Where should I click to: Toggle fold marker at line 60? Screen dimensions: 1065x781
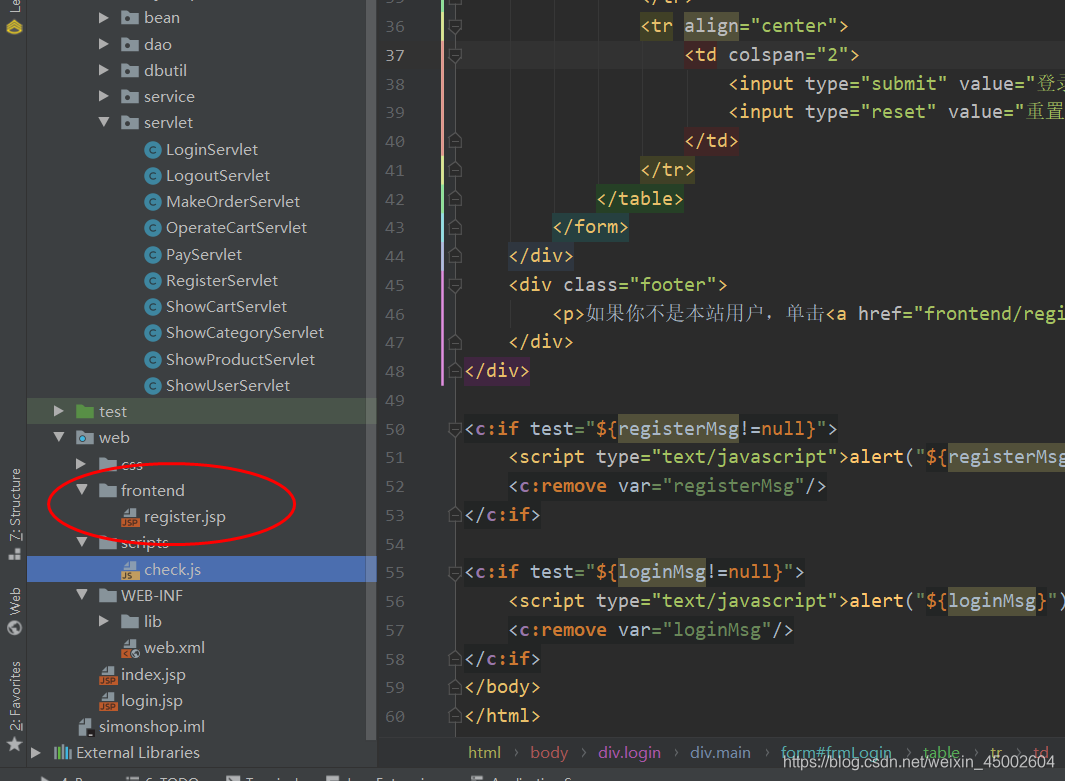click(455, 716)
